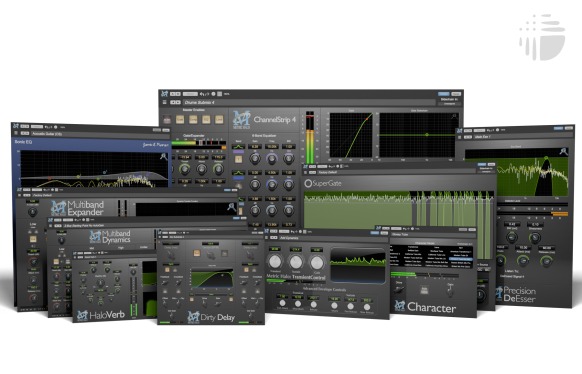The width and height of the screenshot is (582, 374).
Task: Click the first large white knob in TransientControl
Action: 275,261
